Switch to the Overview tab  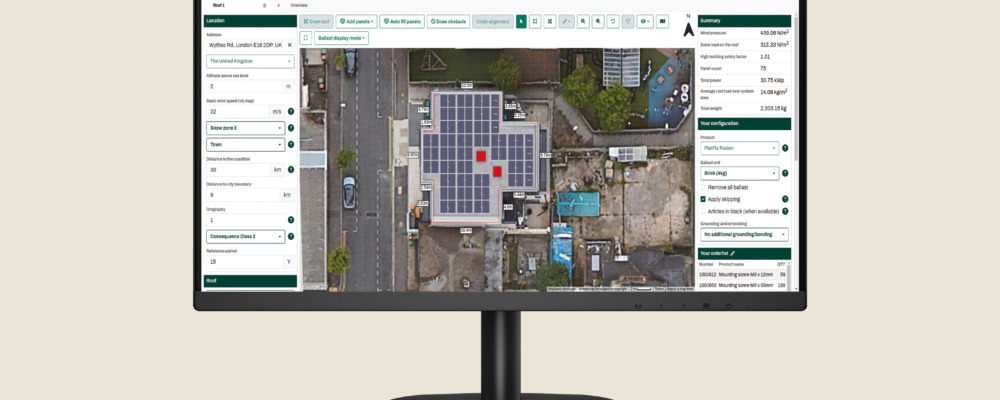coord(299,5)
